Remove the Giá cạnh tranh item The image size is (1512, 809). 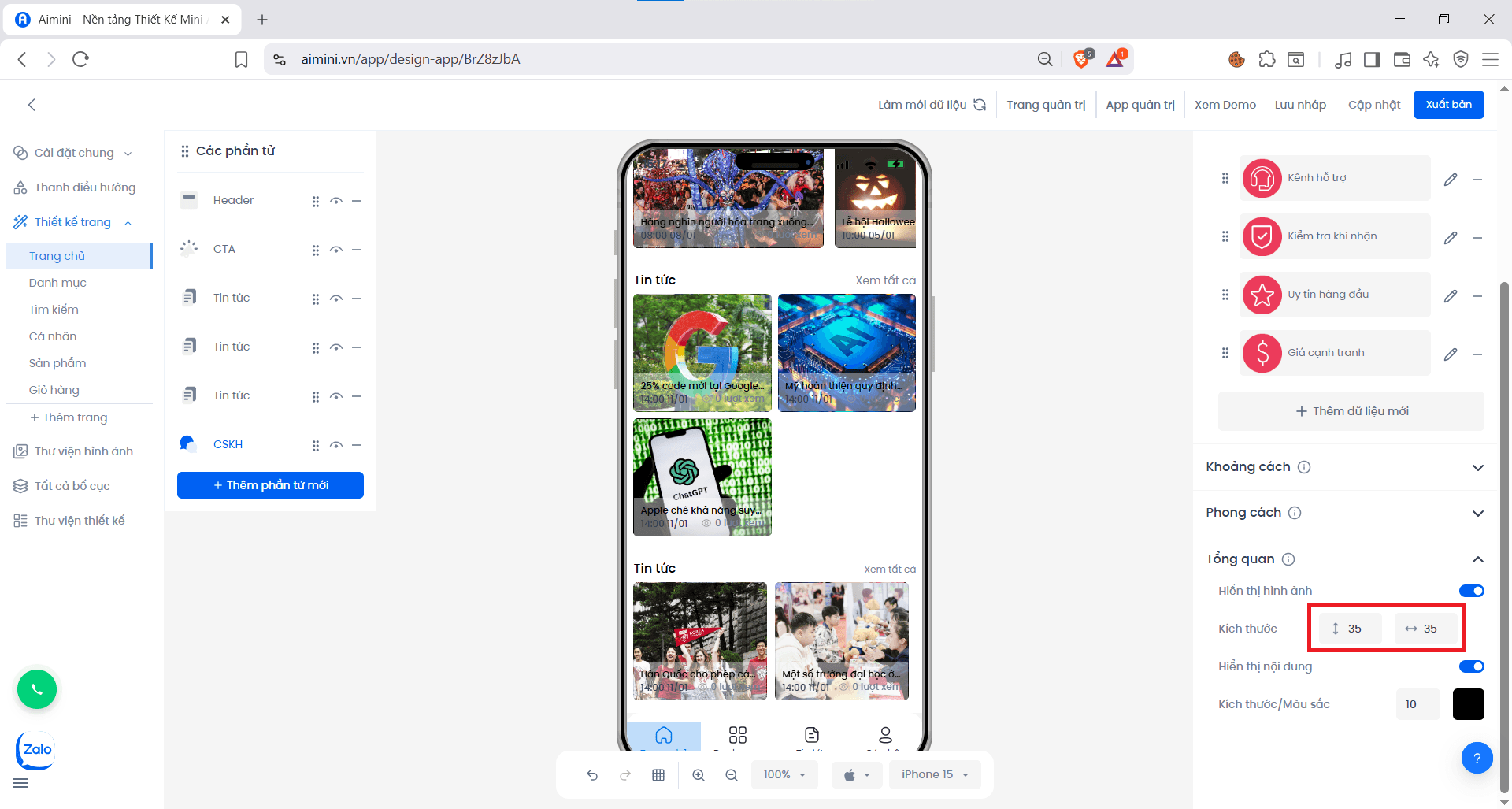[1477, 354]
